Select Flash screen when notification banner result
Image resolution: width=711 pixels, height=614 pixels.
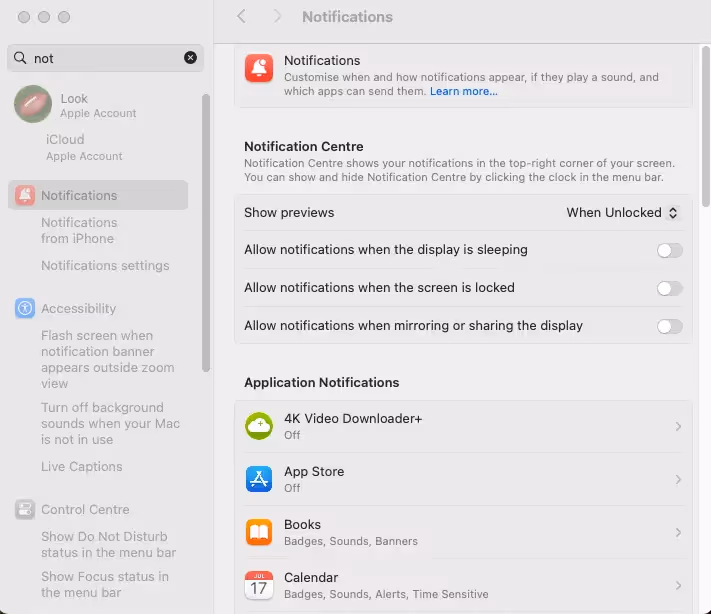point(107,359)
